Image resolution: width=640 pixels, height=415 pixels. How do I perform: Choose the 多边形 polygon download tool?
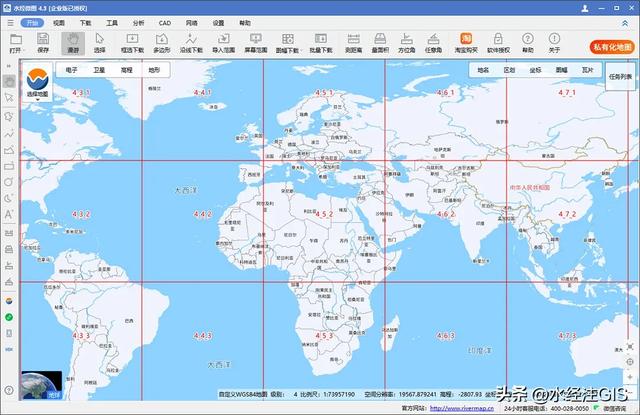[163, 41]
